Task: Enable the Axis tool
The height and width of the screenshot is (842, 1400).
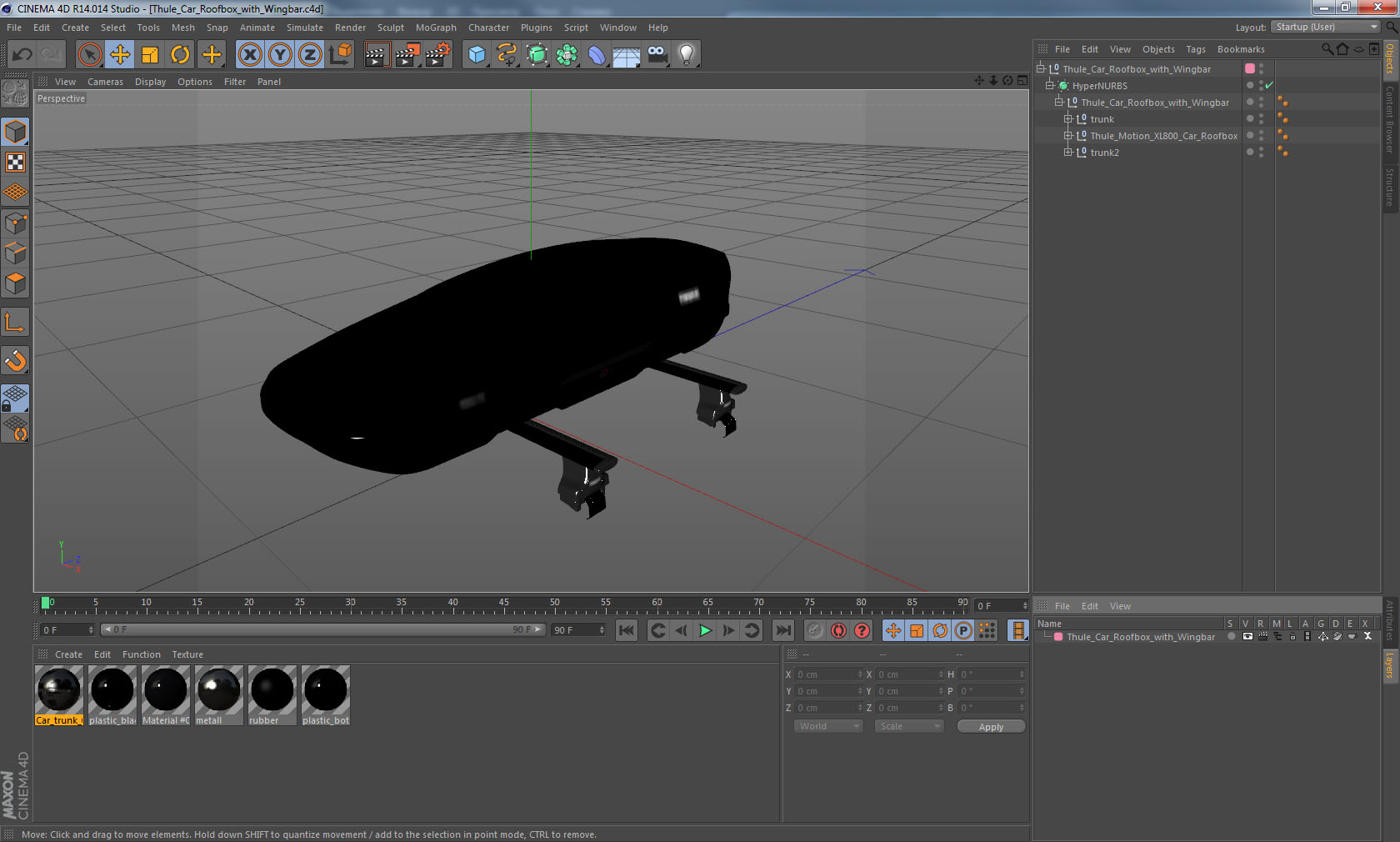Action: (x=15, y=322)
